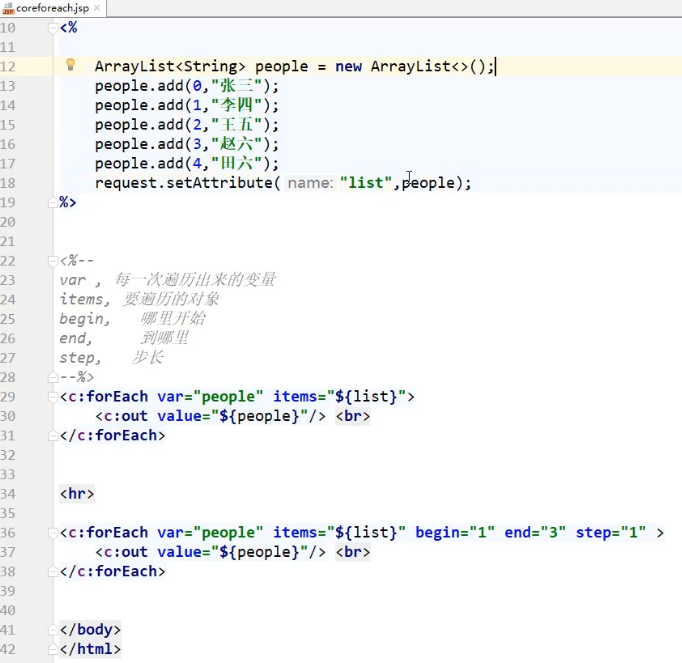Click the "赵六" string on line 16
The width and height of the screenshot is (682, 663).
pyautogui.click(x=237, y=144)
